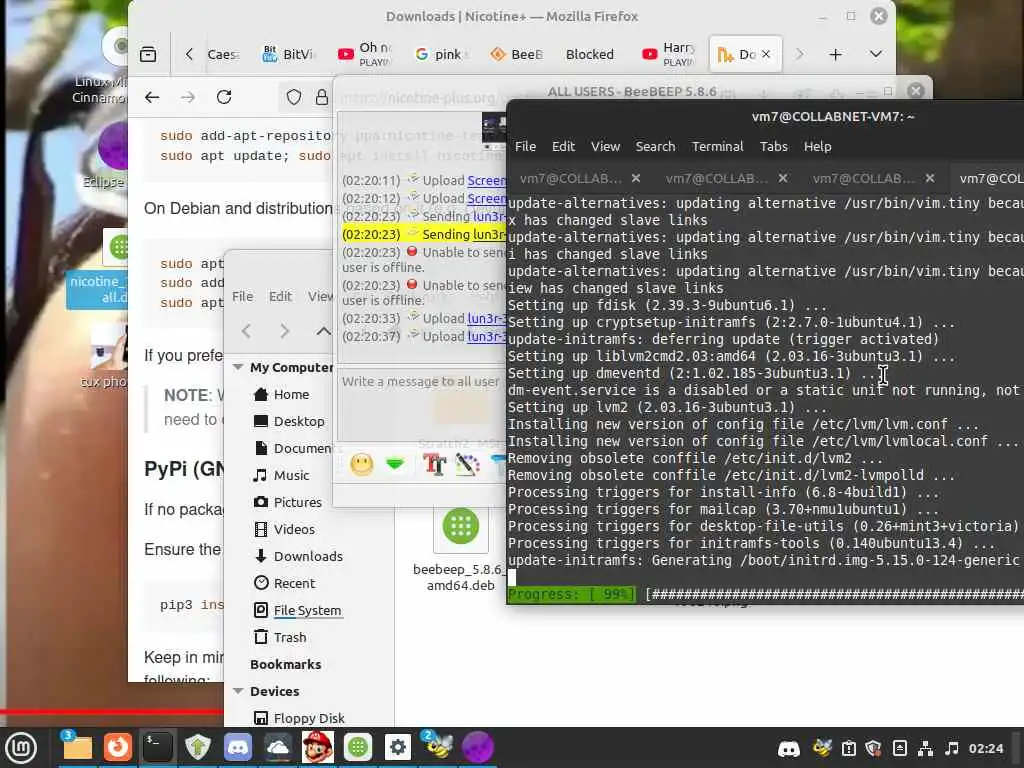Close the active Downloads Firefox tab
The height and width of the screenshot is (768, 1024).
coord(766,54)
